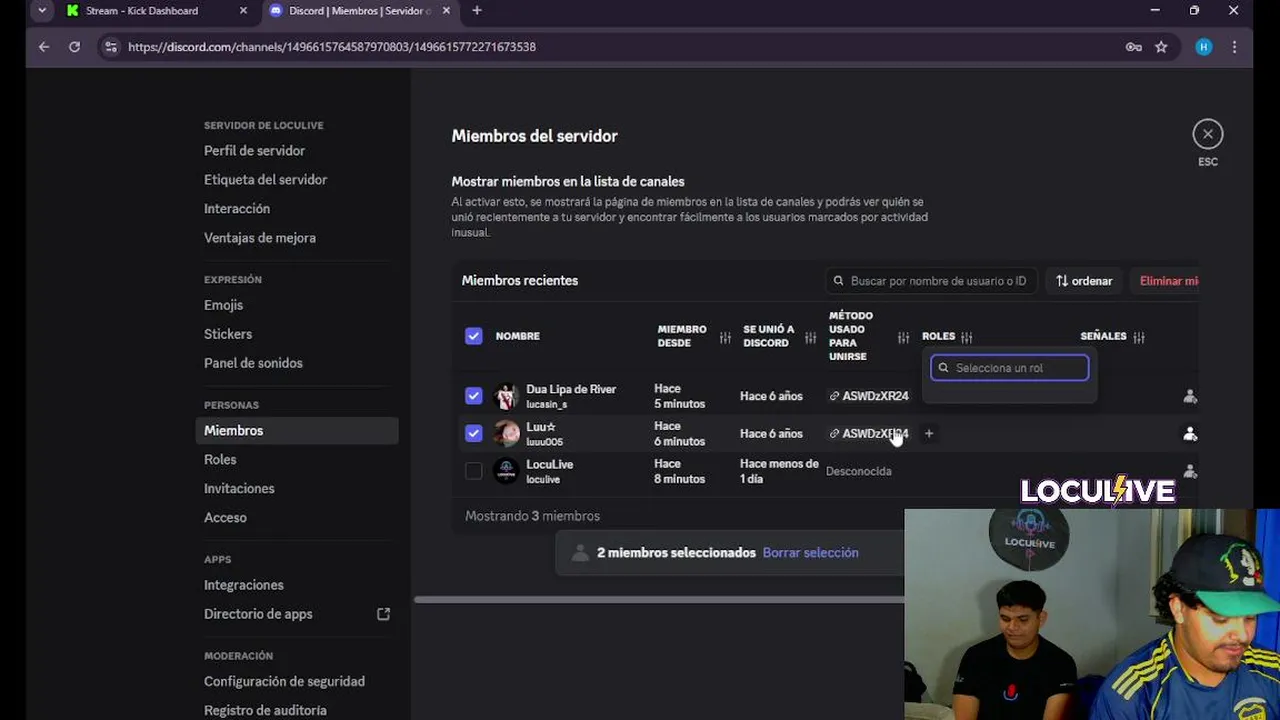Close the Discord Miembros tab

pos(446,11)
